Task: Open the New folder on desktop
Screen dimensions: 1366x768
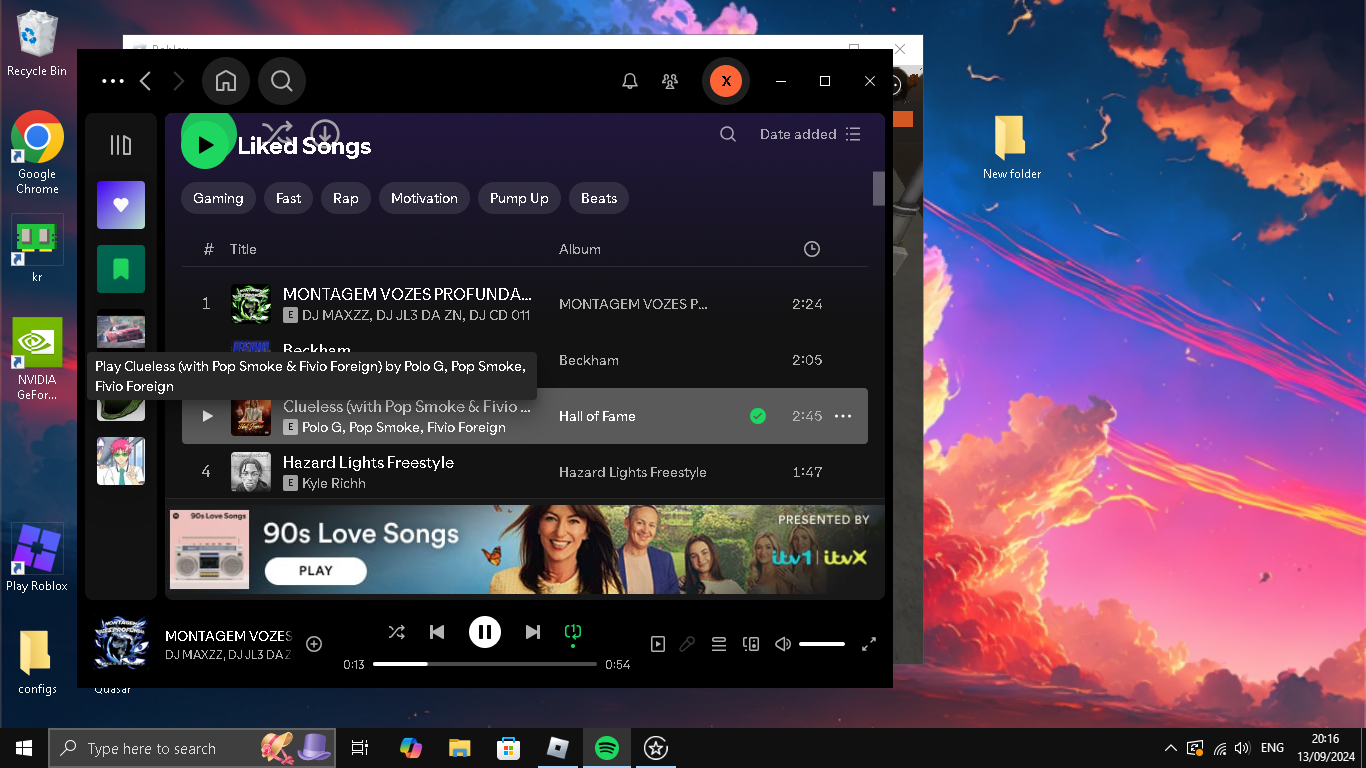Action: 1012,147
